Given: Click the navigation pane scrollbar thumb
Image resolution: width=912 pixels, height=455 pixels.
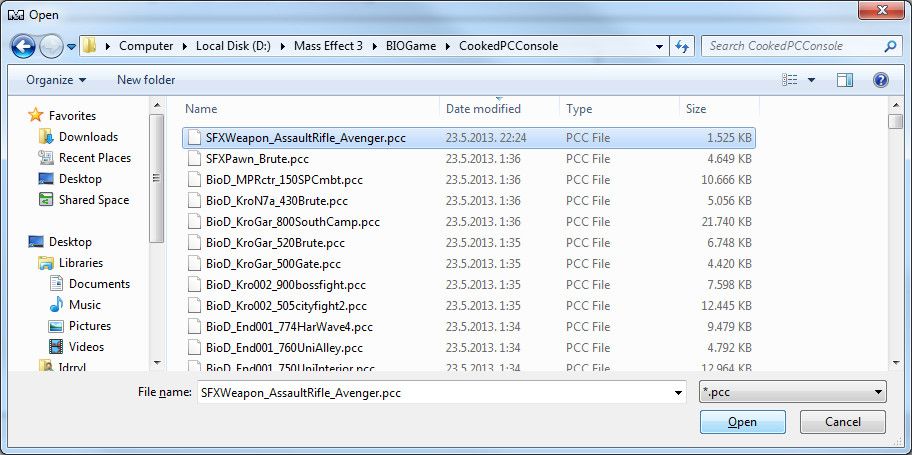Looking at the screenshot, I should click(156, 178).
